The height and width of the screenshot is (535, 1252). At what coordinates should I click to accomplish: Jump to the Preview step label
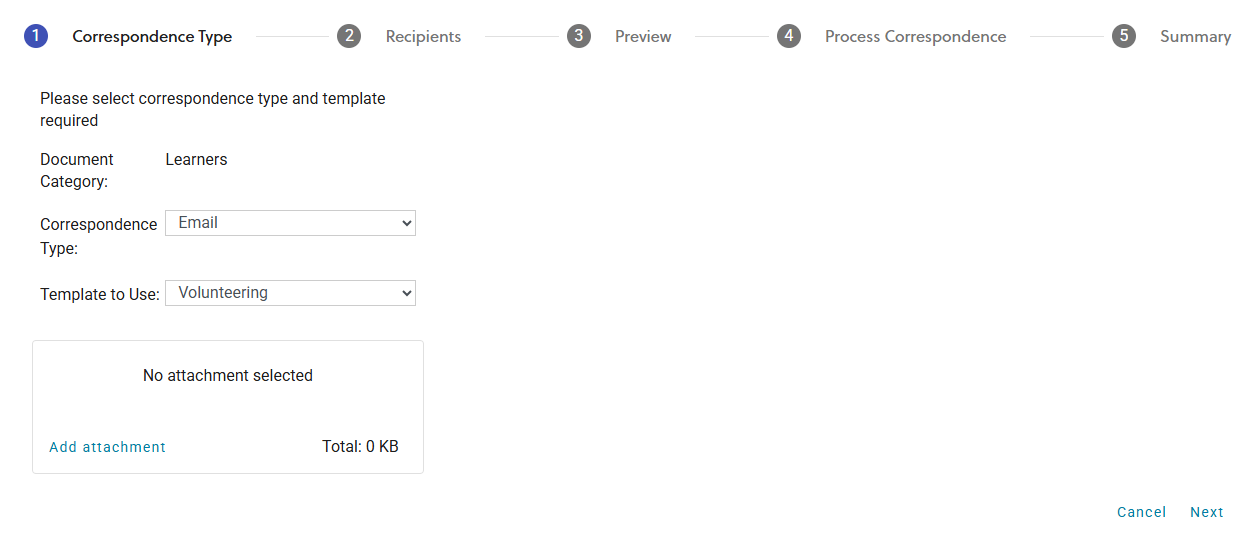coord(643,37)
